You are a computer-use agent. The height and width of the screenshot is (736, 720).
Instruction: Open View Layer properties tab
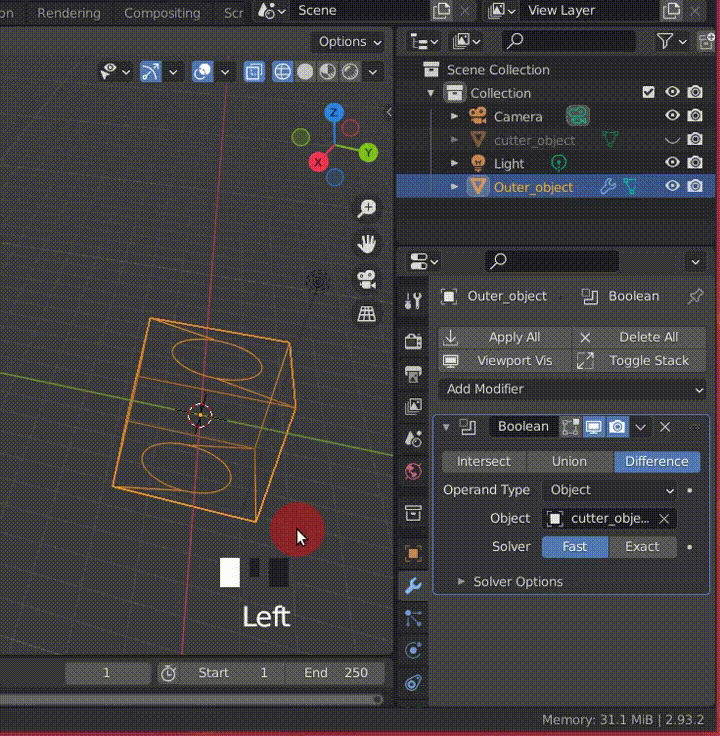point(413,406)
